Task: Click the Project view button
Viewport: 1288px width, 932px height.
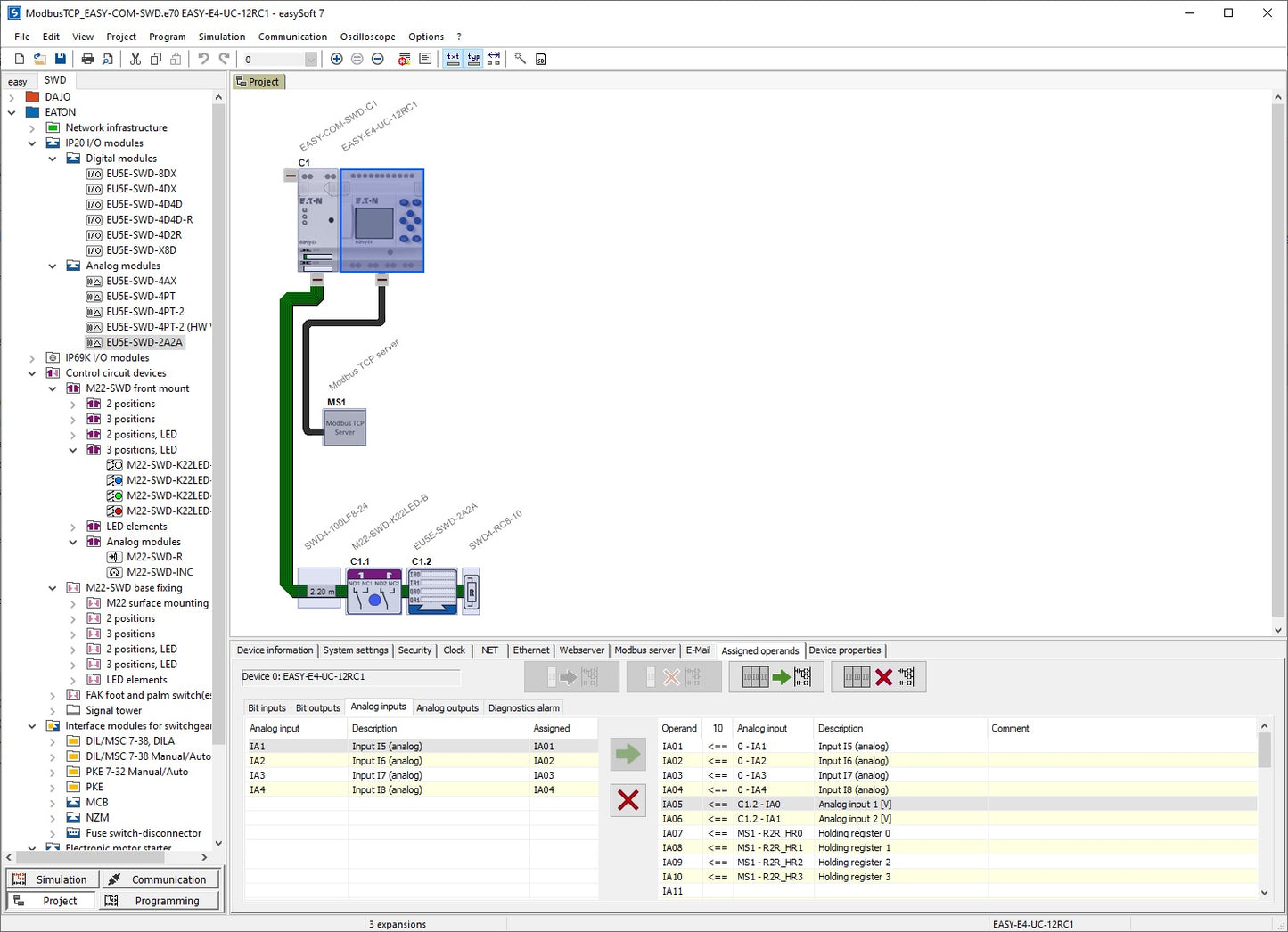Action: click(x=52, y=901)
